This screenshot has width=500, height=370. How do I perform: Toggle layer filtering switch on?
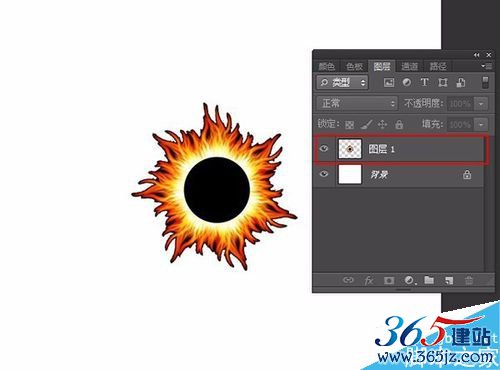pos(485,82)
